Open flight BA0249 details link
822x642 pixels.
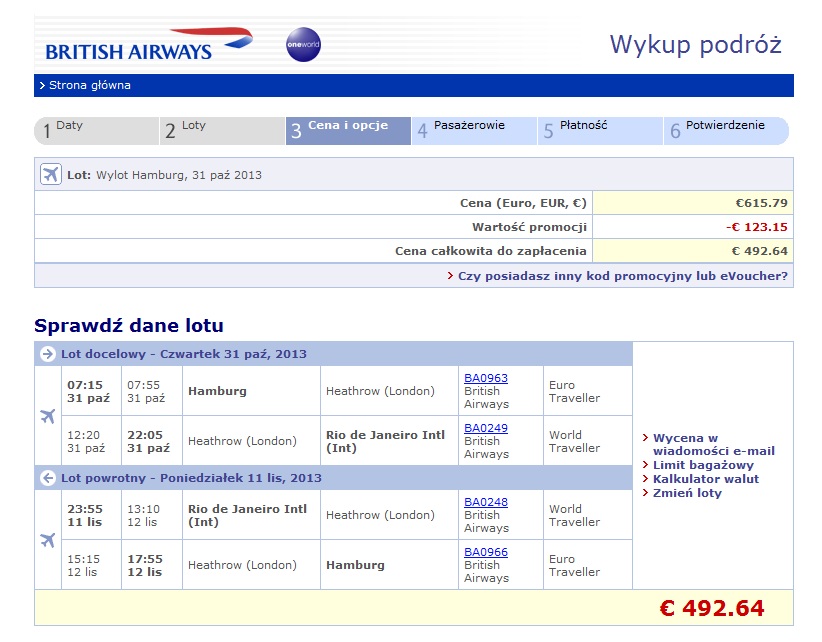[485, 428]
